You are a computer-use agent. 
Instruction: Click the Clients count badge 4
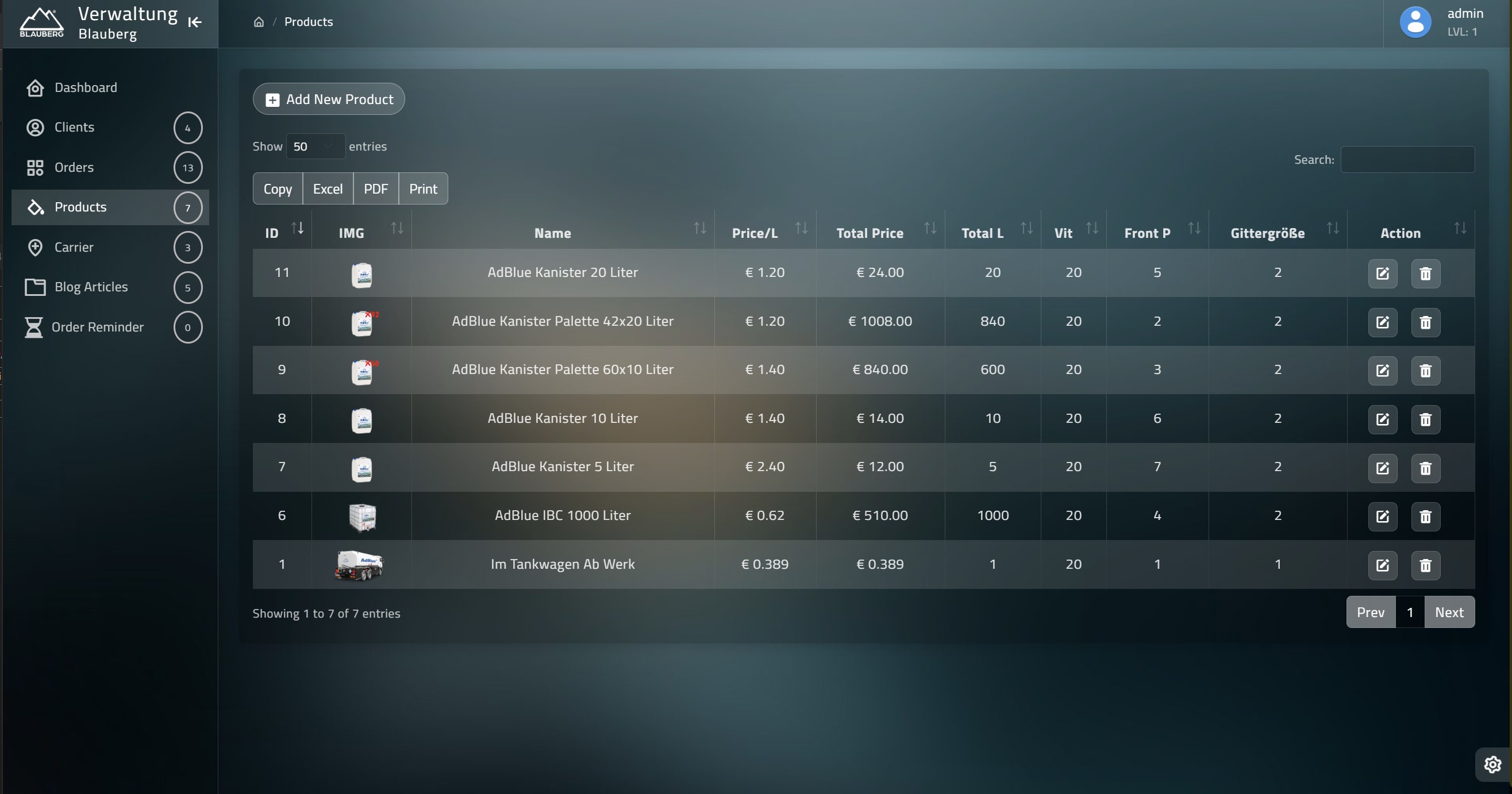[188, 128]
